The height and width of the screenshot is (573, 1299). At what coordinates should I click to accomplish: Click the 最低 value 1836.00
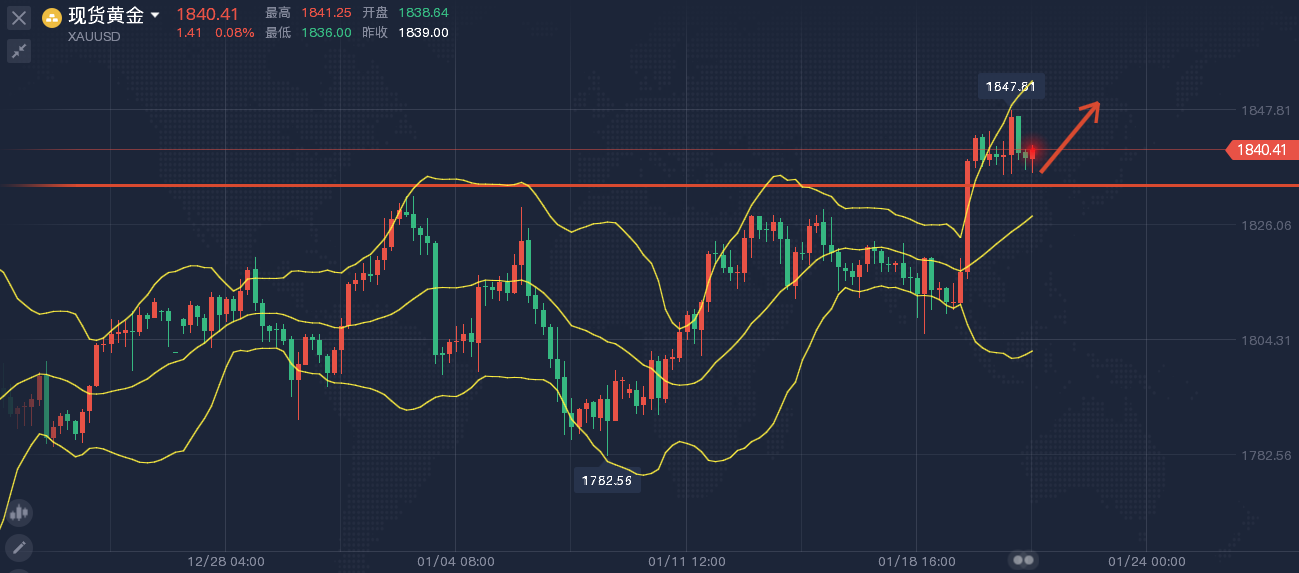[x=326, y=32]
